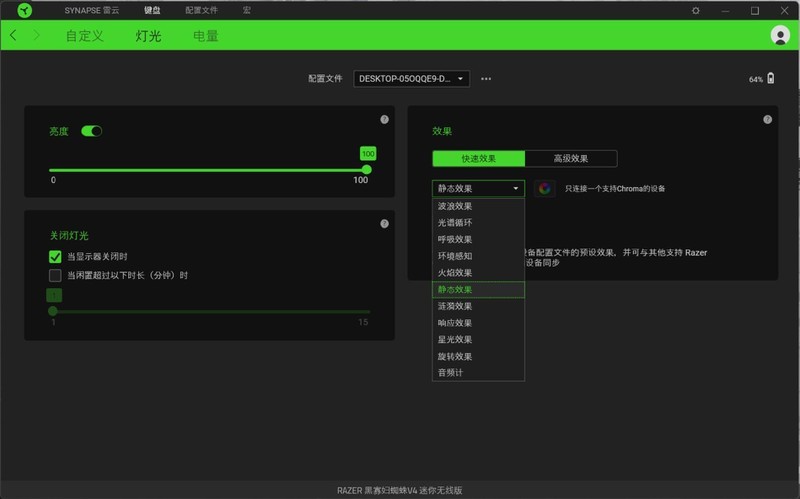Open the settings gear icon

[x=695, y=10]
